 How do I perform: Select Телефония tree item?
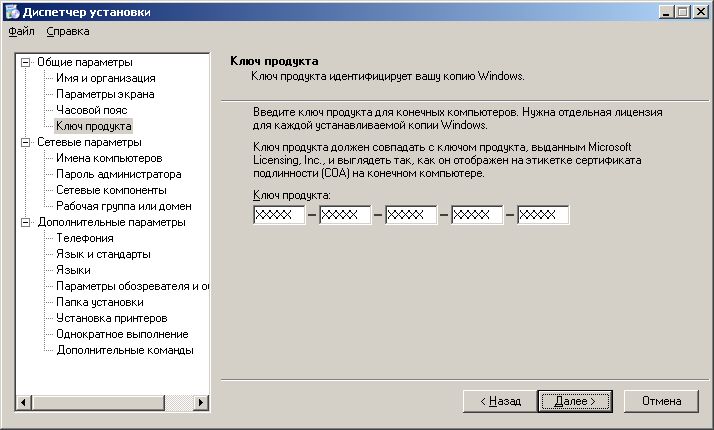[x=85, y=238]
